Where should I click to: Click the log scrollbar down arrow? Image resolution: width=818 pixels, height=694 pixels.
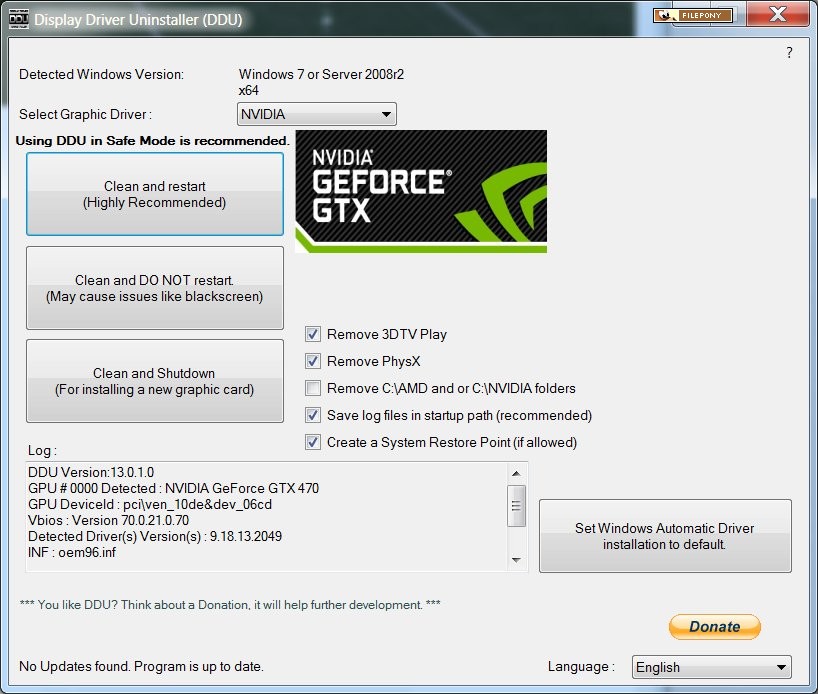516,560
